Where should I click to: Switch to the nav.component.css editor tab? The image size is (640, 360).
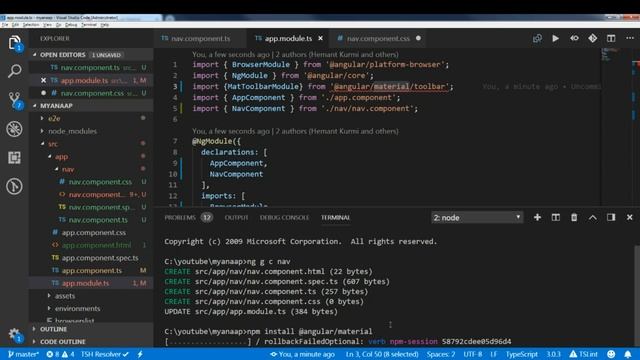[x=378, y=38]
